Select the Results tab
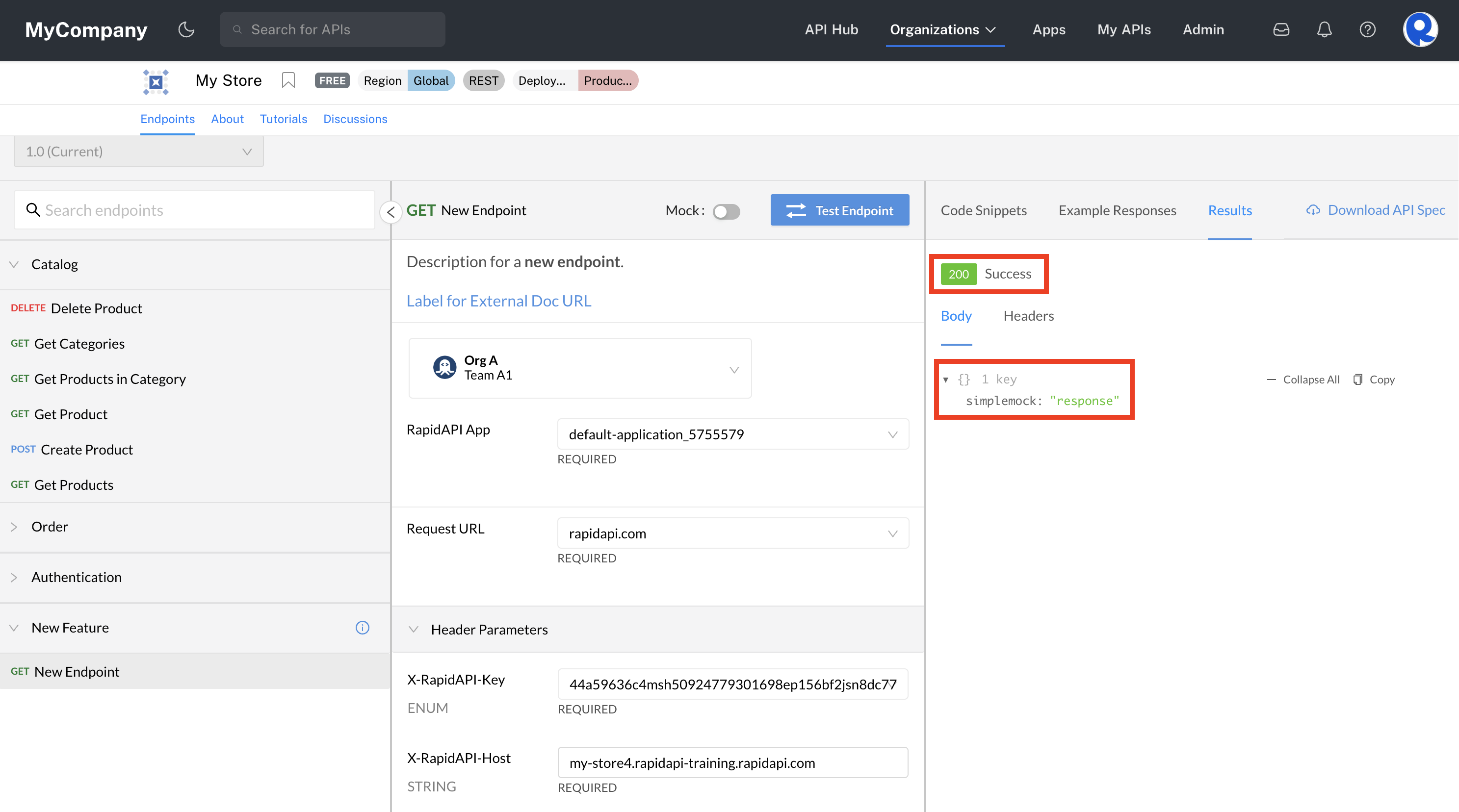This screenshot has width=1459, height=812. (x=1229, y=211)
